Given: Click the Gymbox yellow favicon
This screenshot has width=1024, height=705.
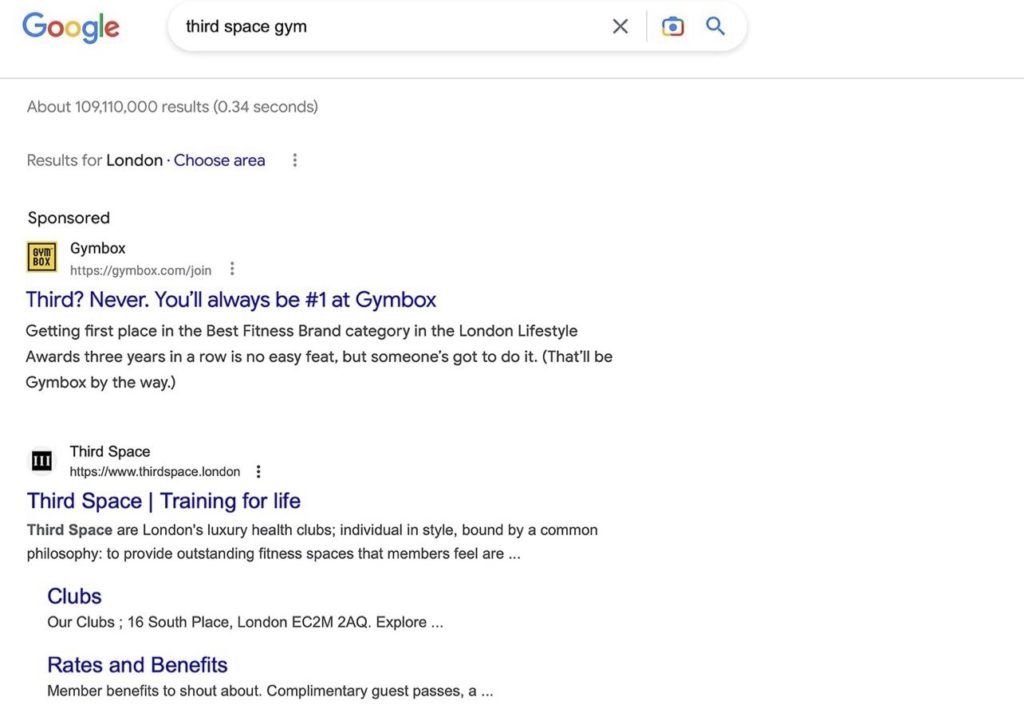Looking at the screenshot, I should 41,258.
